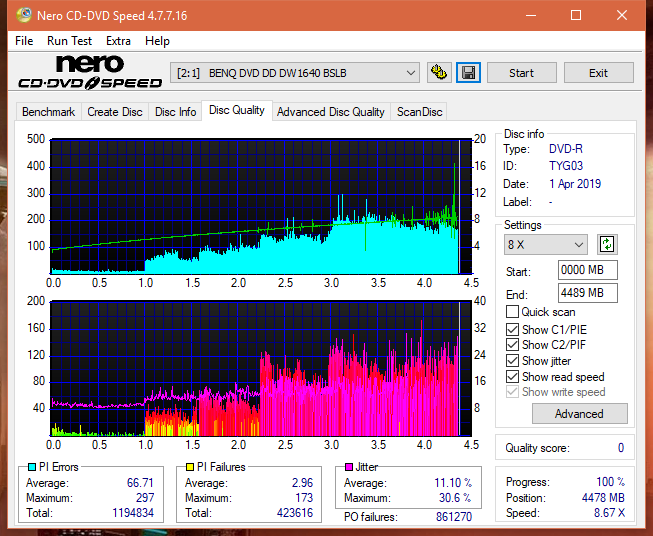The width and height of the screenshot is (653, 536).
Task: Click the Position 4478 MB value
Action: coord(603,498)
